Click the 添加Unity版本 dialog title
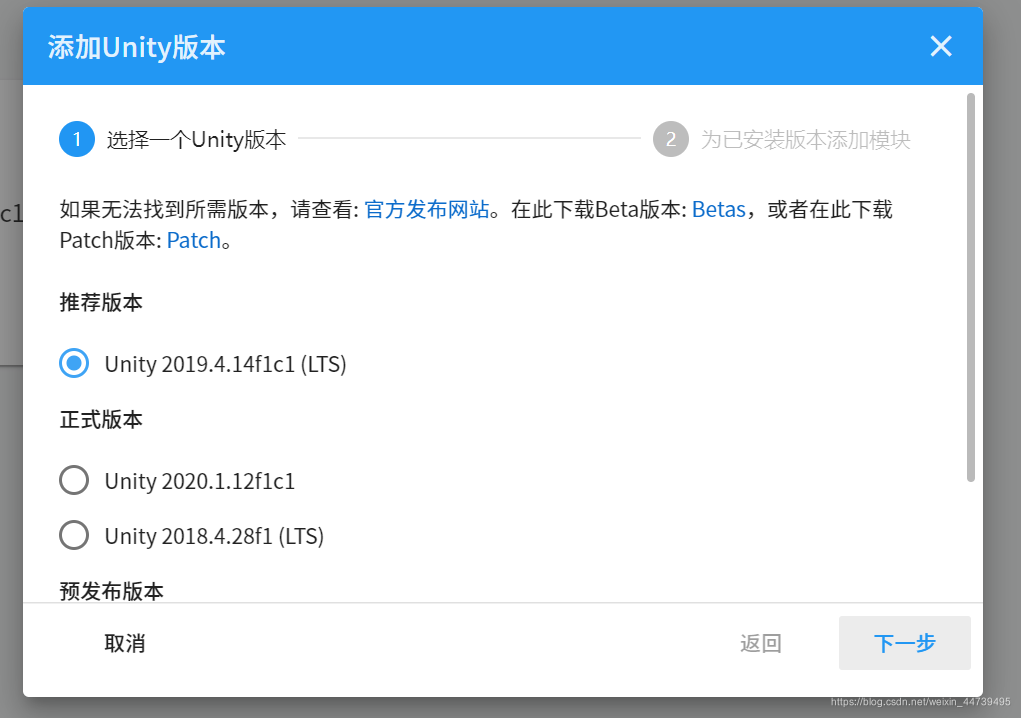The width and height of the screenshot is (1021, 718). [137, 48]
